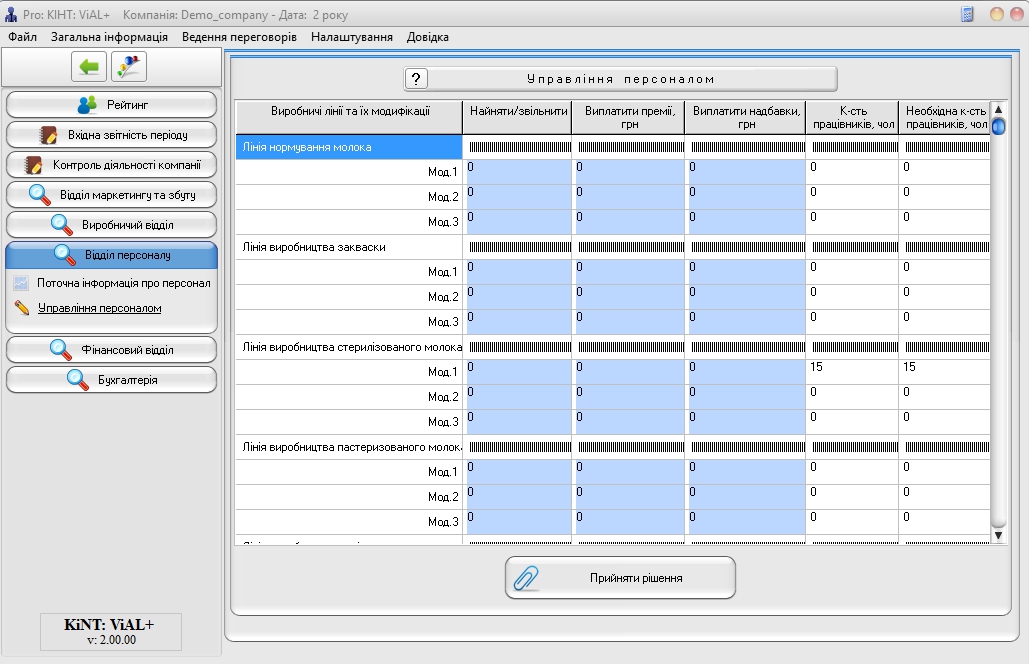Open the calculator icon in title bar

(x=967, y=14)
